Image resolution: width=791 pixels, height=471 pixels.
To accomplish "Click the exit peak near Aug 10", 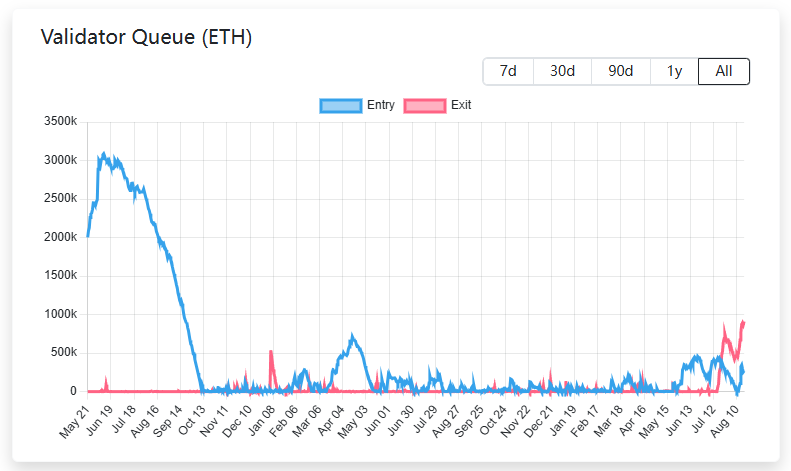I will [x=742, y=322].
